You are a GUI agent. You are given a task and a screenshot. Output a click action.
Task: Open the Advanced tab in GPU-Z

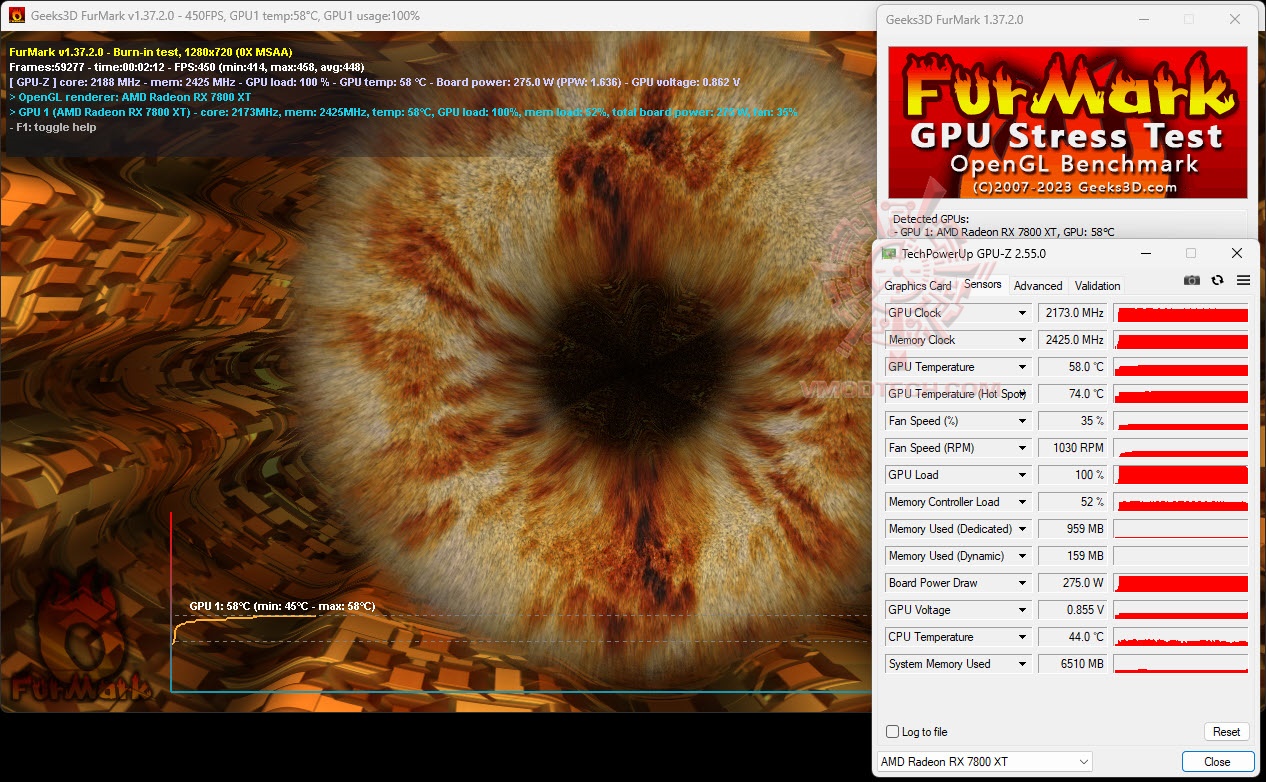pos(1038,286)
